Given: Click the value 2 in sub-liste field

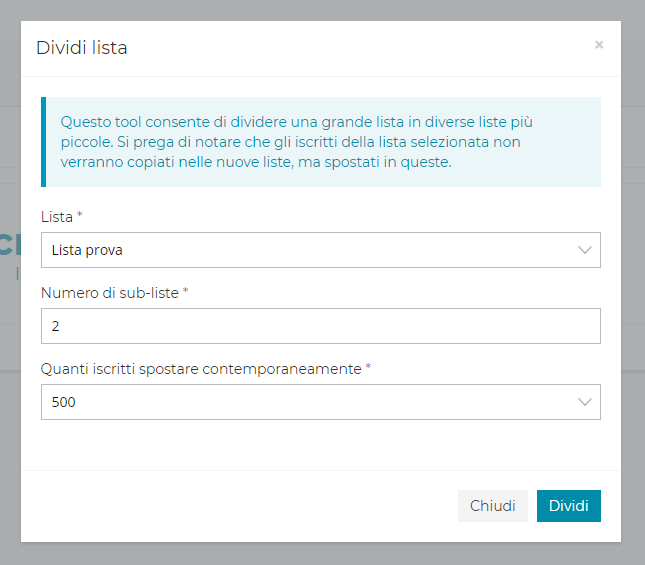Looking at the screenshot, I should coord(56,326).
